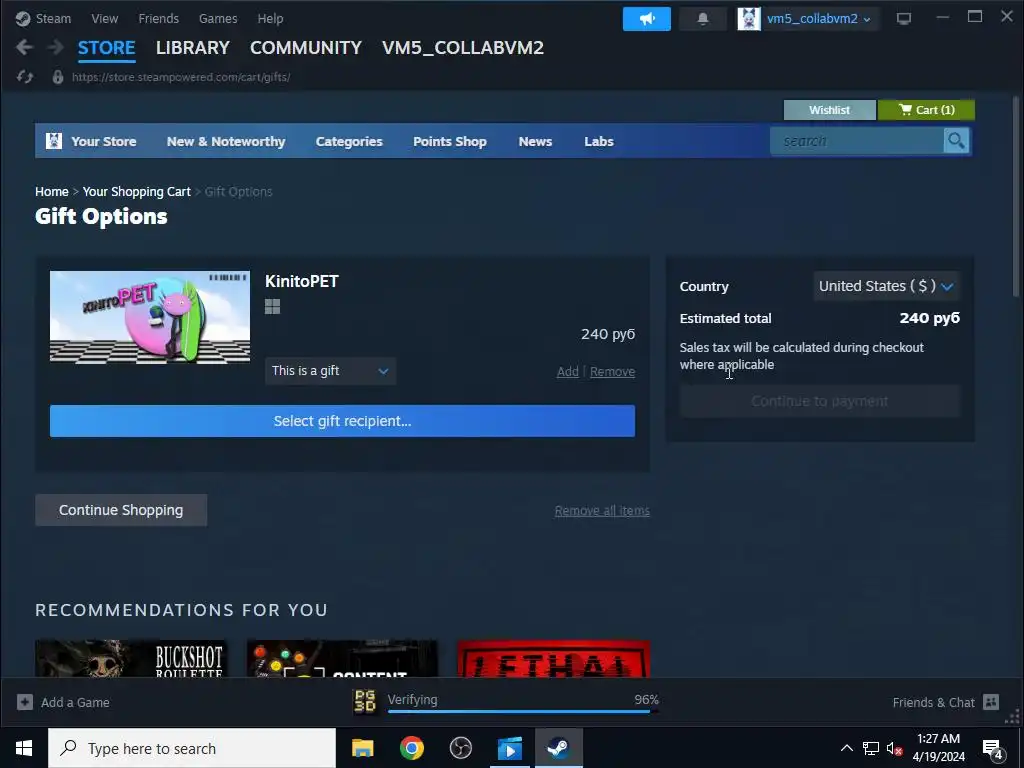Click the Windows platform icon under KinitoPET

(272, 306)
